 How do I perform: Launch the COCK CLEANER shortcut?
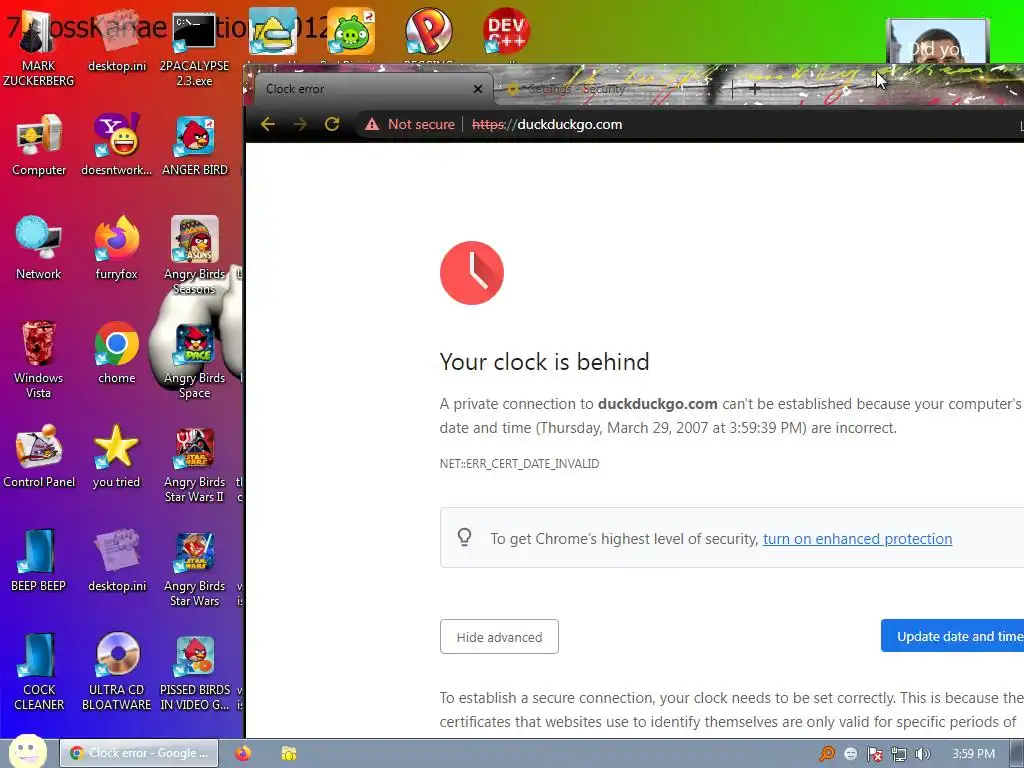[39, 671]
